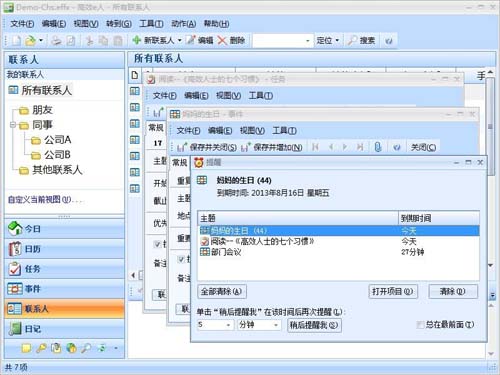Click the green sync icon in sidebar footer
This screenshot has width=500, height=375.
point(102,348)
